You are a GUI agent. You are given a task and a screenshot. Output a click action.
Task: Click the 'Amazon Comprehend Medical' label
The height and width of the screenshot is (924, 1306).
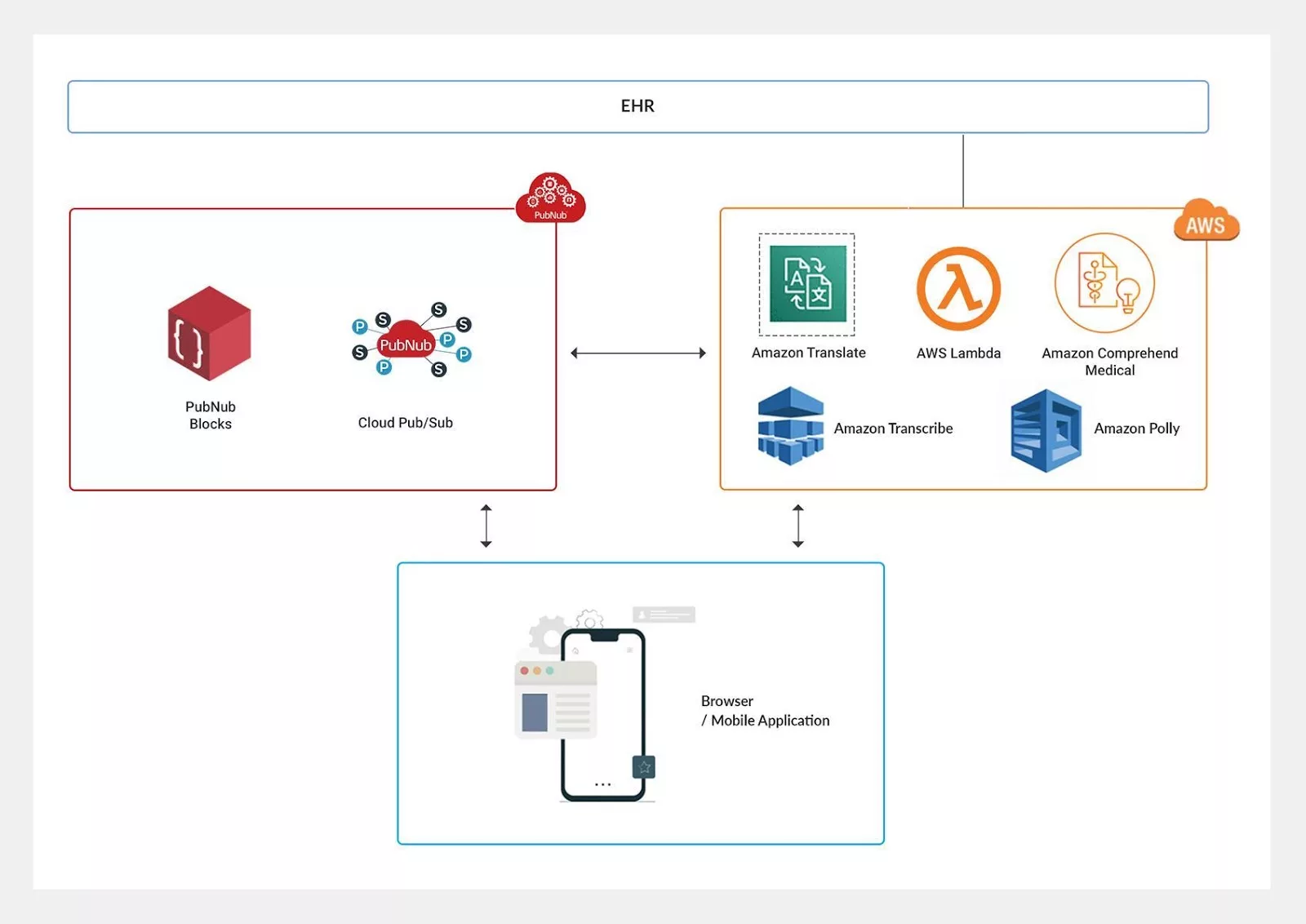[x=1109, y=362]
